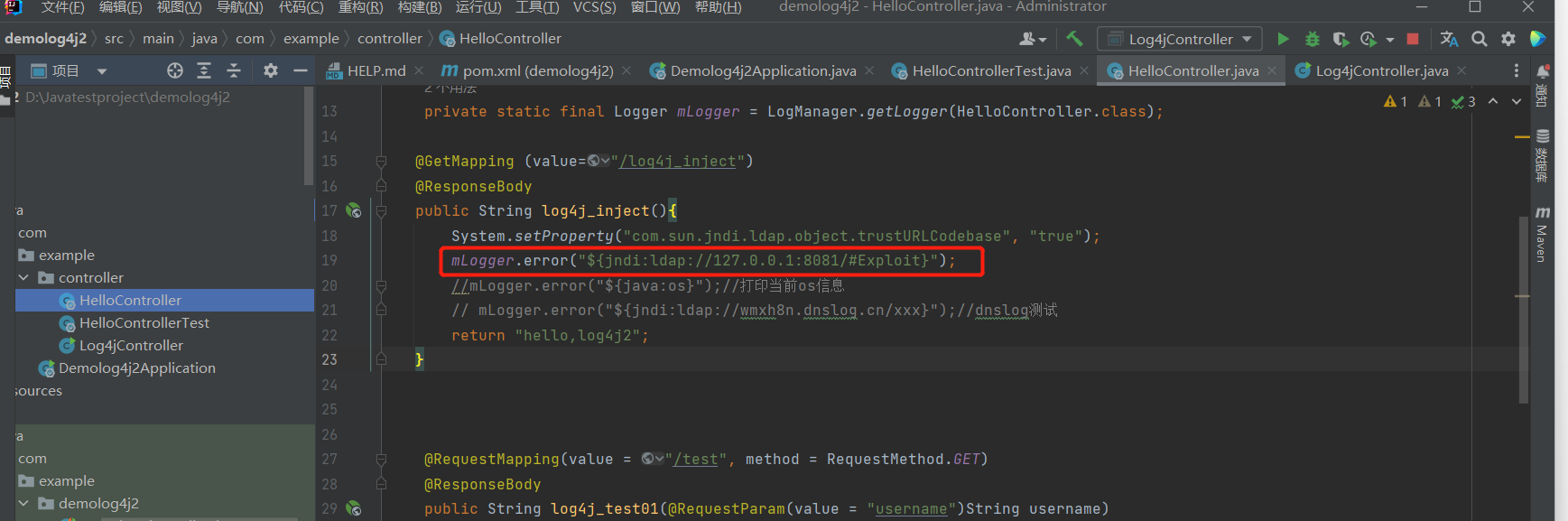Open IDE settings gear in the toolbar

1508,39
